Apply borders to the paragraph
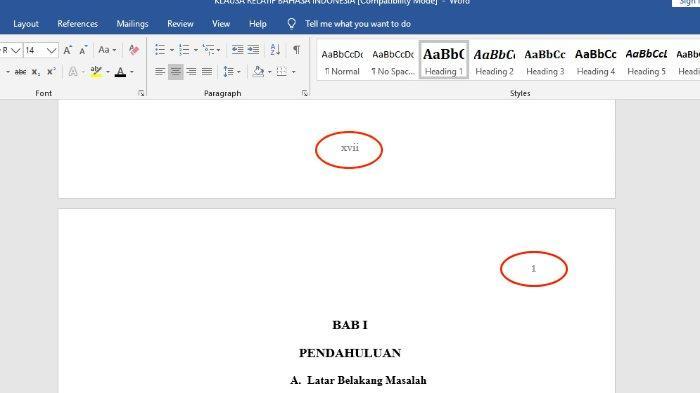Viewport: 700px width, 393px height. pyautogui.click(x=282, y=71)
